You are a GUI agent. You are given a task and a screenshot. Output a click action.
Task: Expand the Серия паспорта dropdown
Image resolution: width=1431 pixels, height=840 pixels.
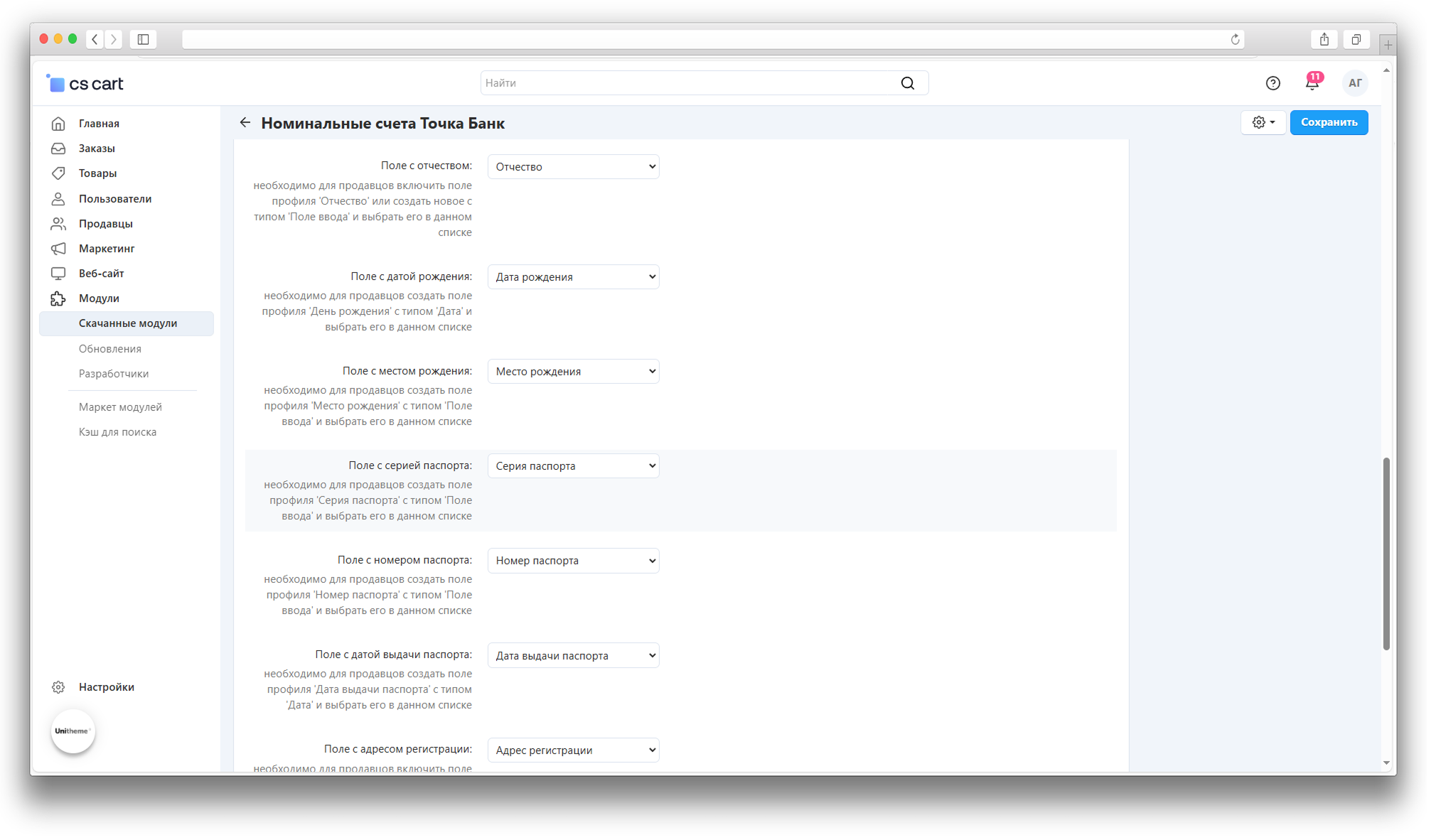[x=573, y=466]
